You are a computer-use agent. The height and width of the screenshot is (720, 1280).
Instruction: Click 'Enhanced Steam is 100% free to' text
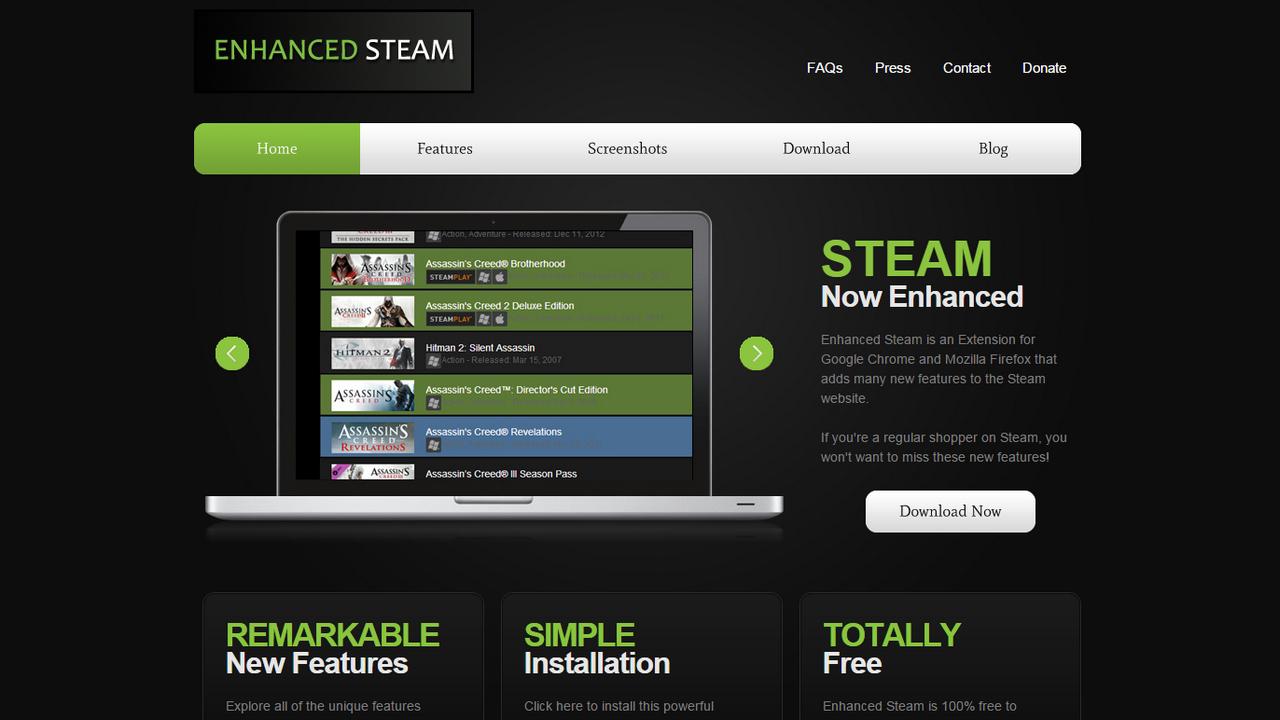920,706
